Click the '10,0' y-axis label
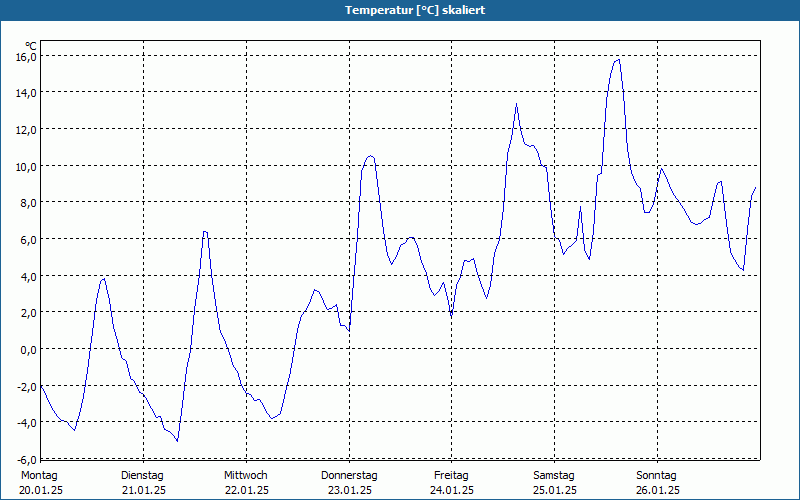 click(27, 166)
